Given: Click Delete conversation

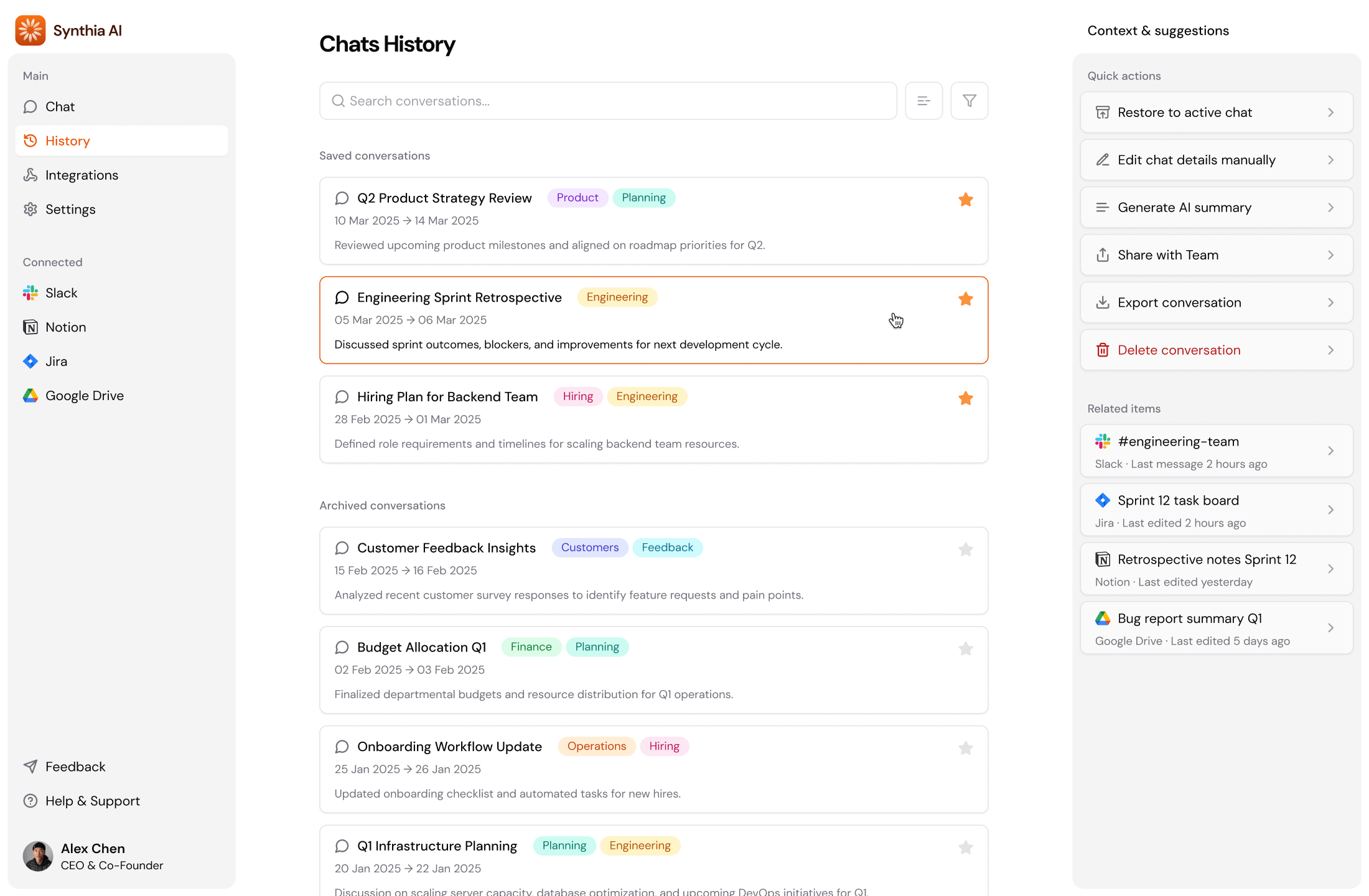Looking at the screenshot, I should pos(1179,350).
